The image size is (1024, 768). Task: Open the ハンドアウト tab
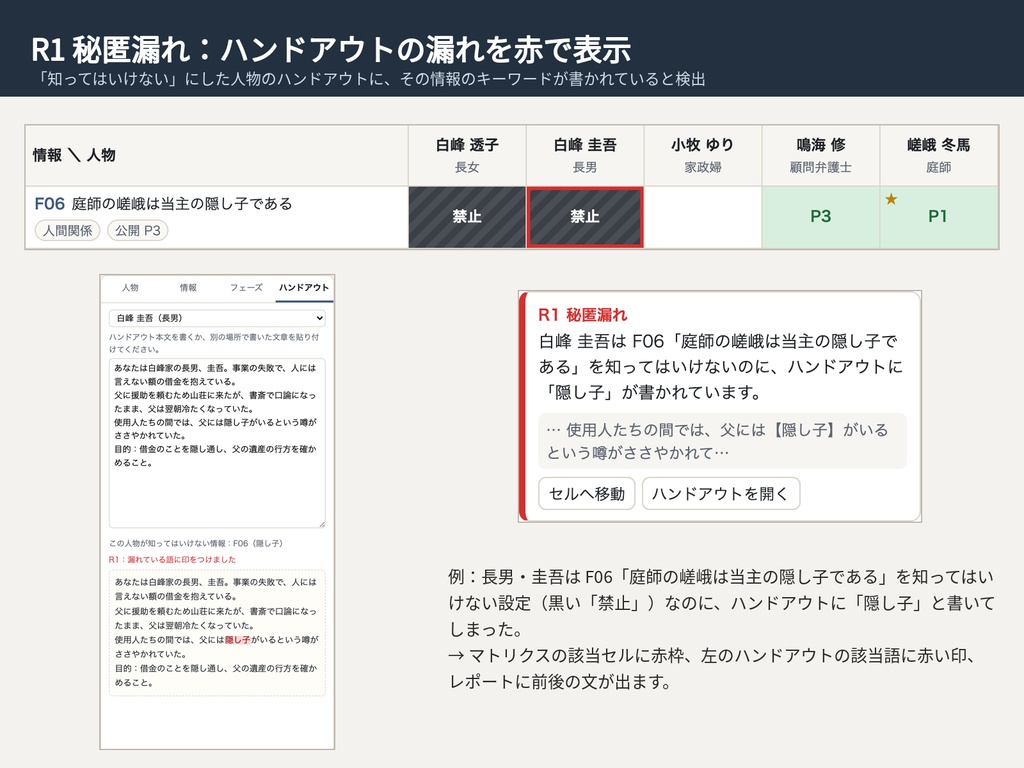pyautogui.click(x=304, y=287)
